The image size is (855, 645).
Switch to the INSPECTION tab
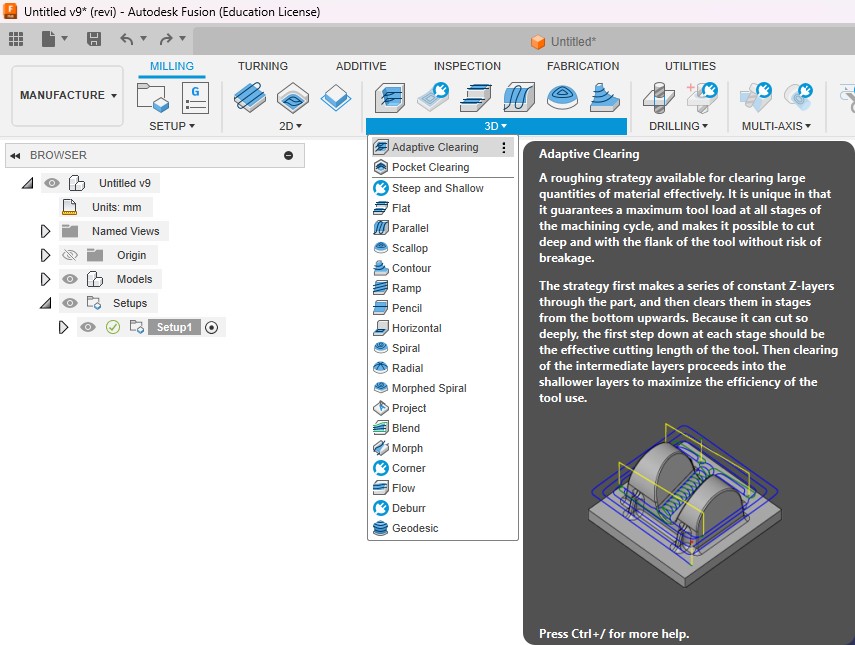[467, 66]
